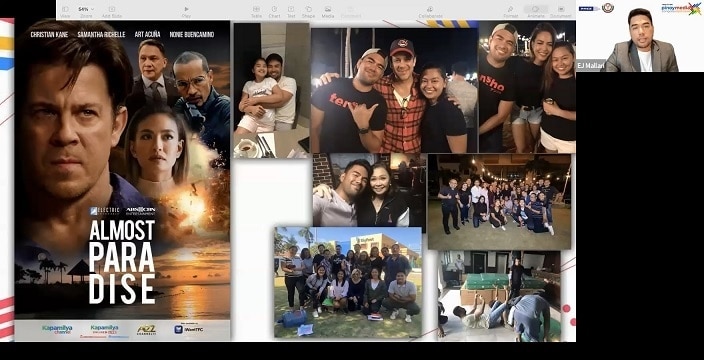Insert a Chart from the toolbar
Screen dimensions: 704x360
[x=274, y=12]
